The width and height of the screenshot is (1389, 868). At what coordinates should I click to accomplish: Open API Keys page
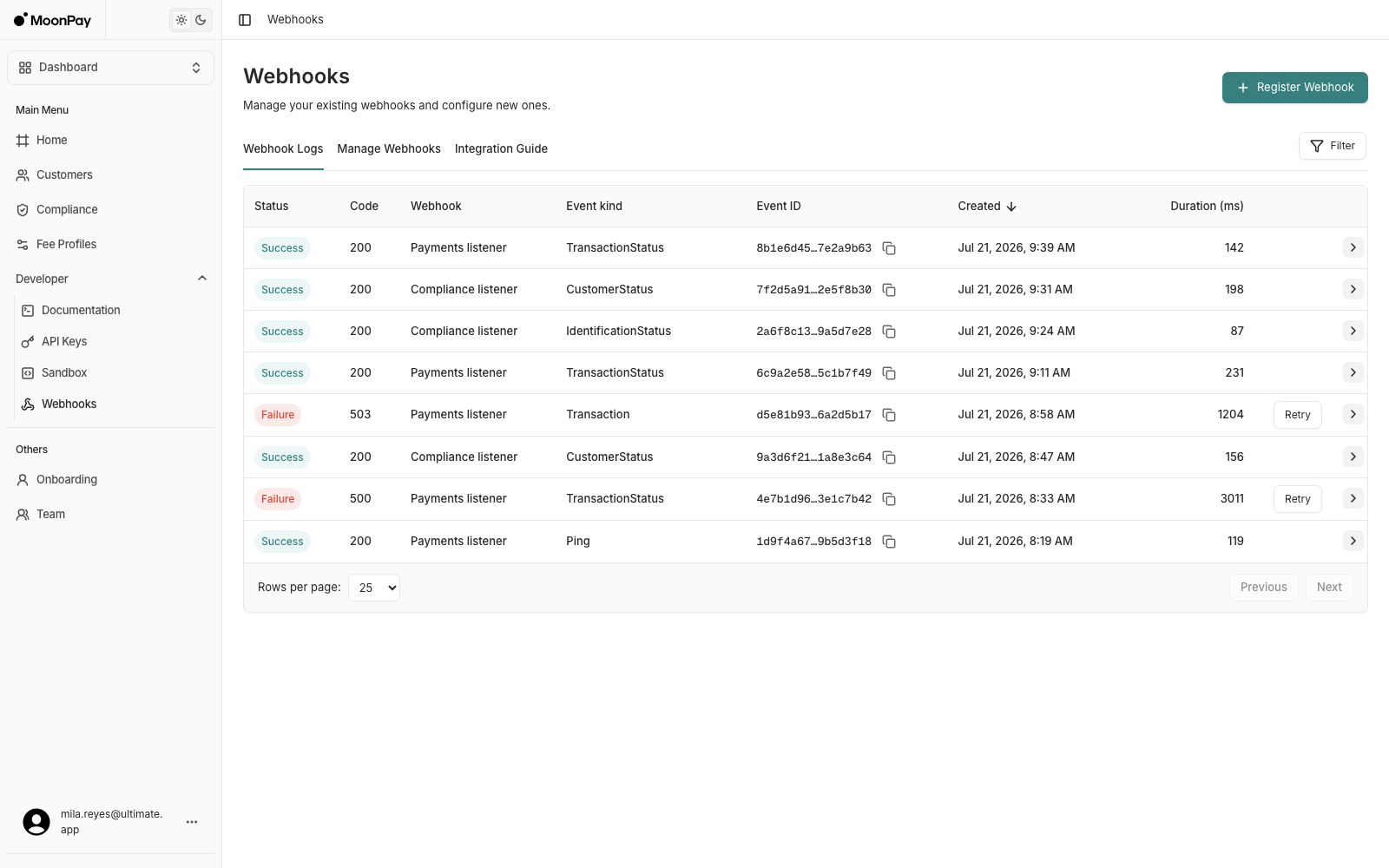pos(115,342)
